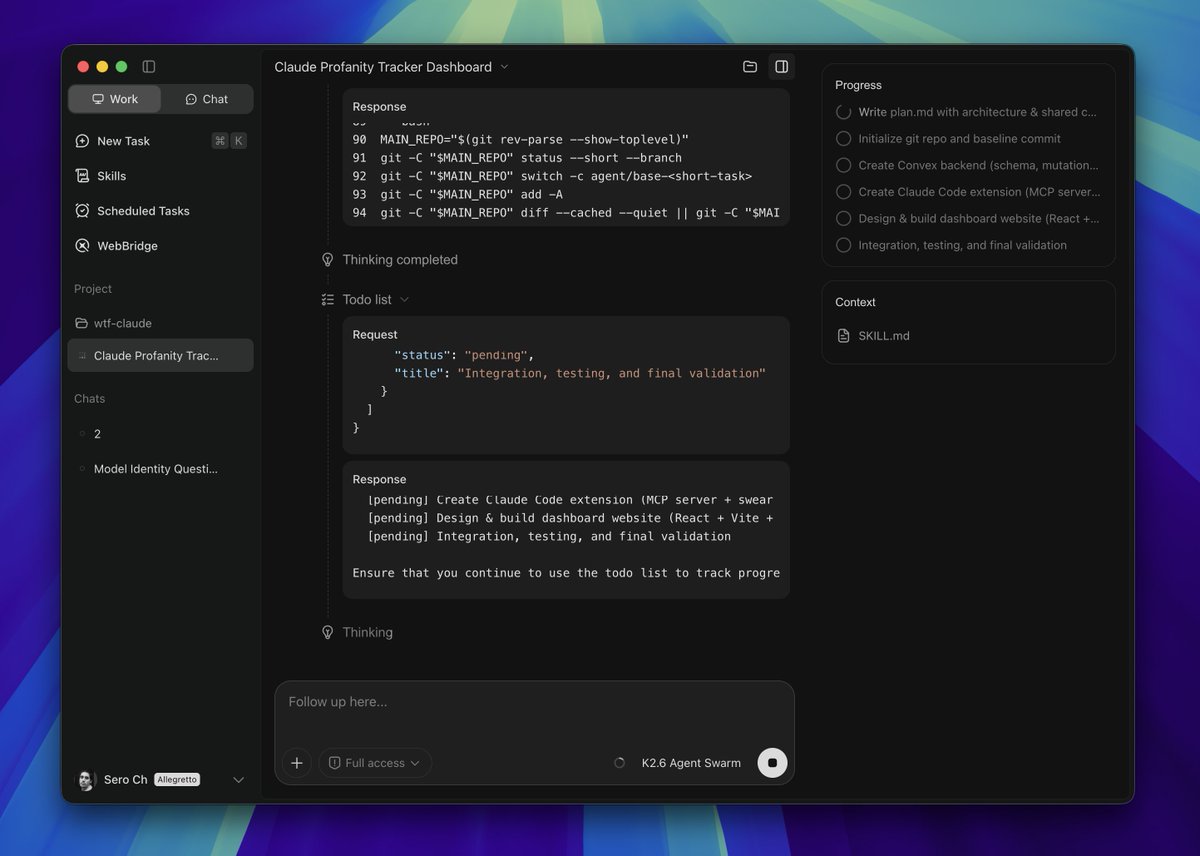Click the Thinking lightbulb icon at bottom
The width and height of the screenshot is (1200, 856).
click(327, 633)
